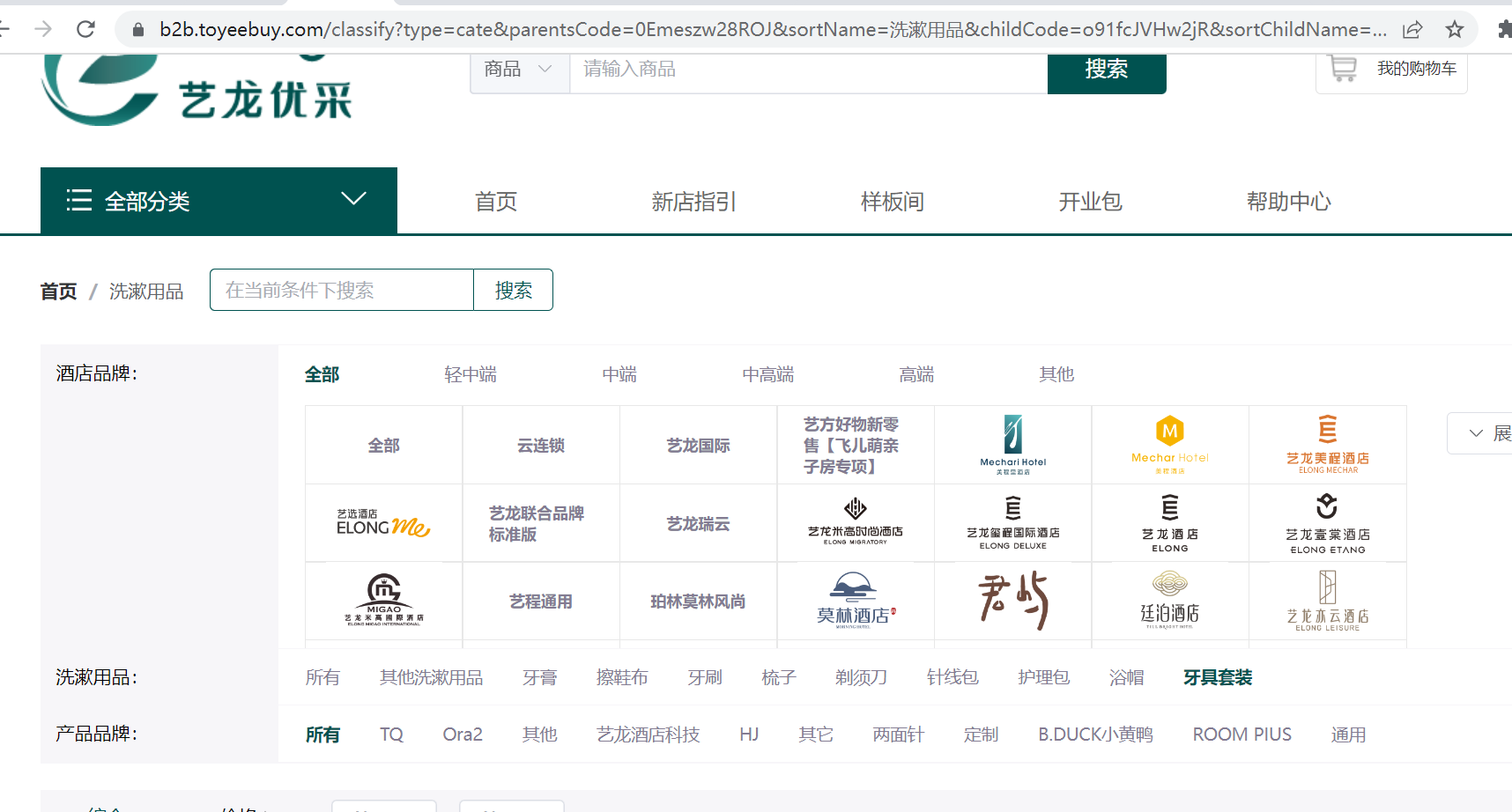Select the 艺龙酒店 ELONG brand logo
Image resolution: width=1512 pixels, height=812 pixels.
tap(1170, 523)
